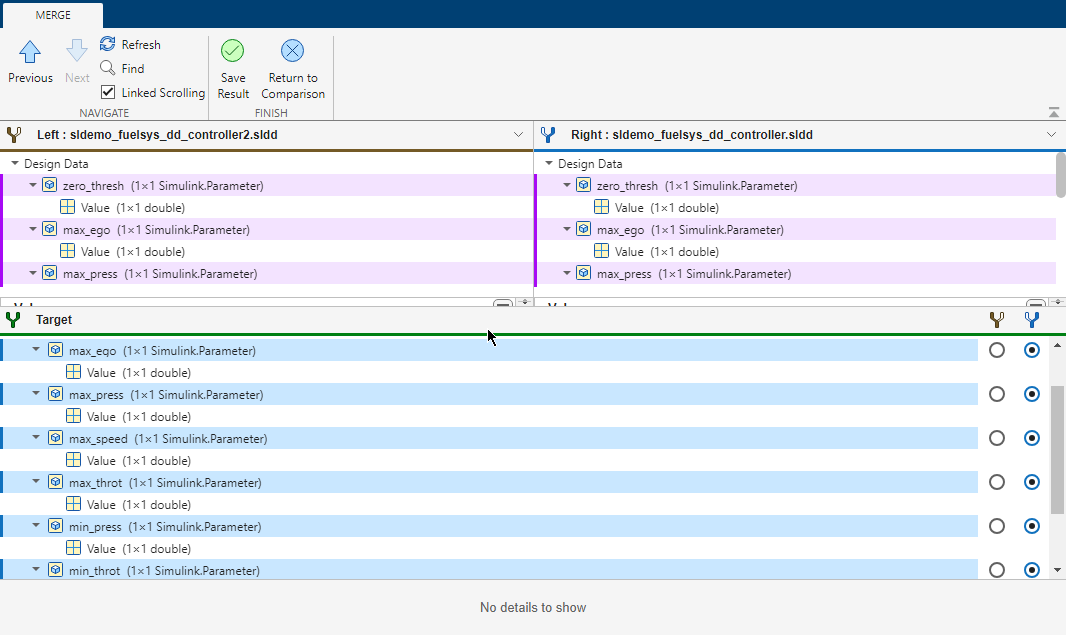Screen dimensions: 1066x635
Task: Collapse Design Data node in Left pane
Action: pos(15,164)
